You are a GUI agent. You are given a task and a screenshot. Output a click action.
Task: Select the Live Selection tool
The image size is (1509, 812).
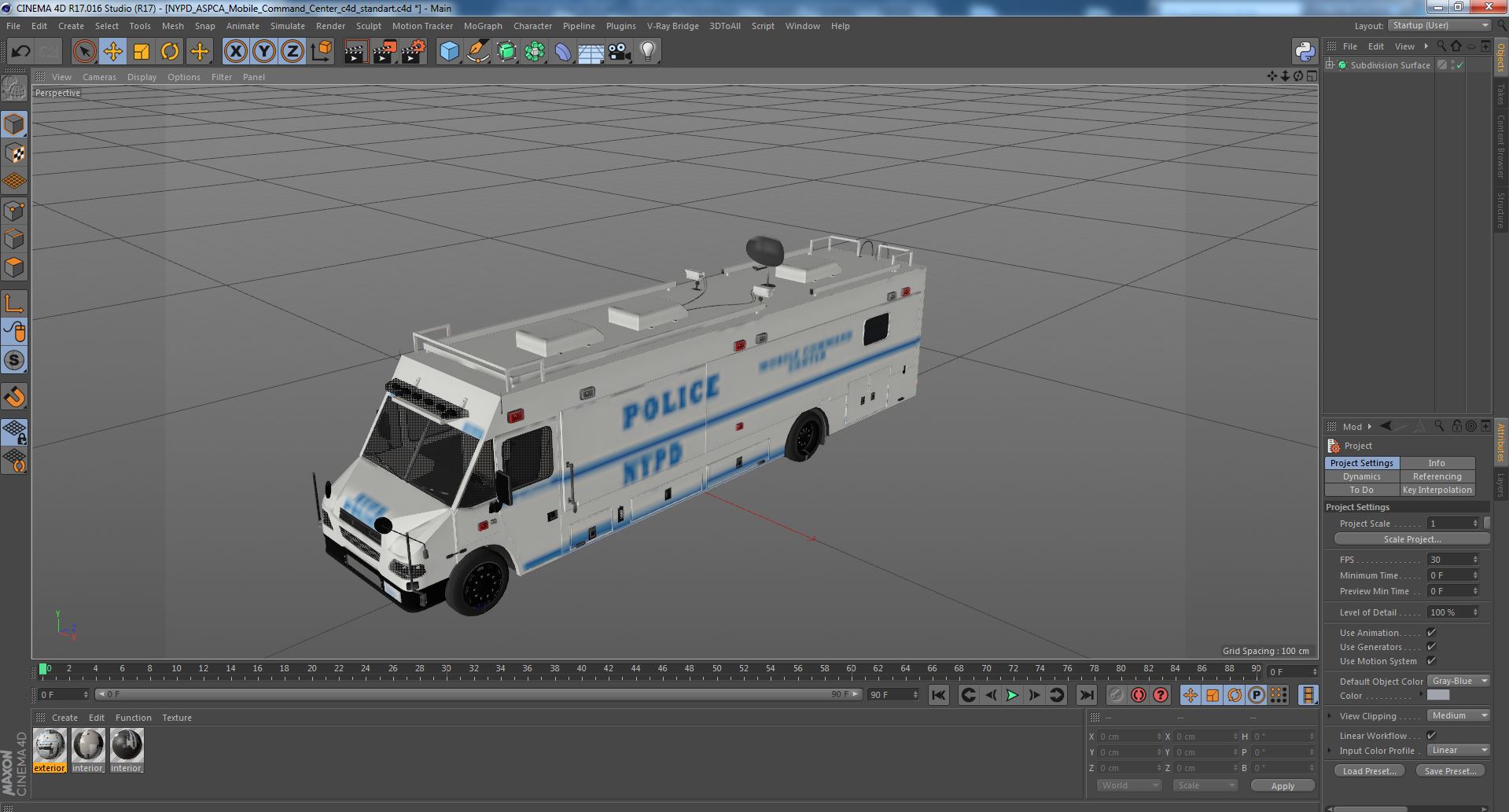84,52
